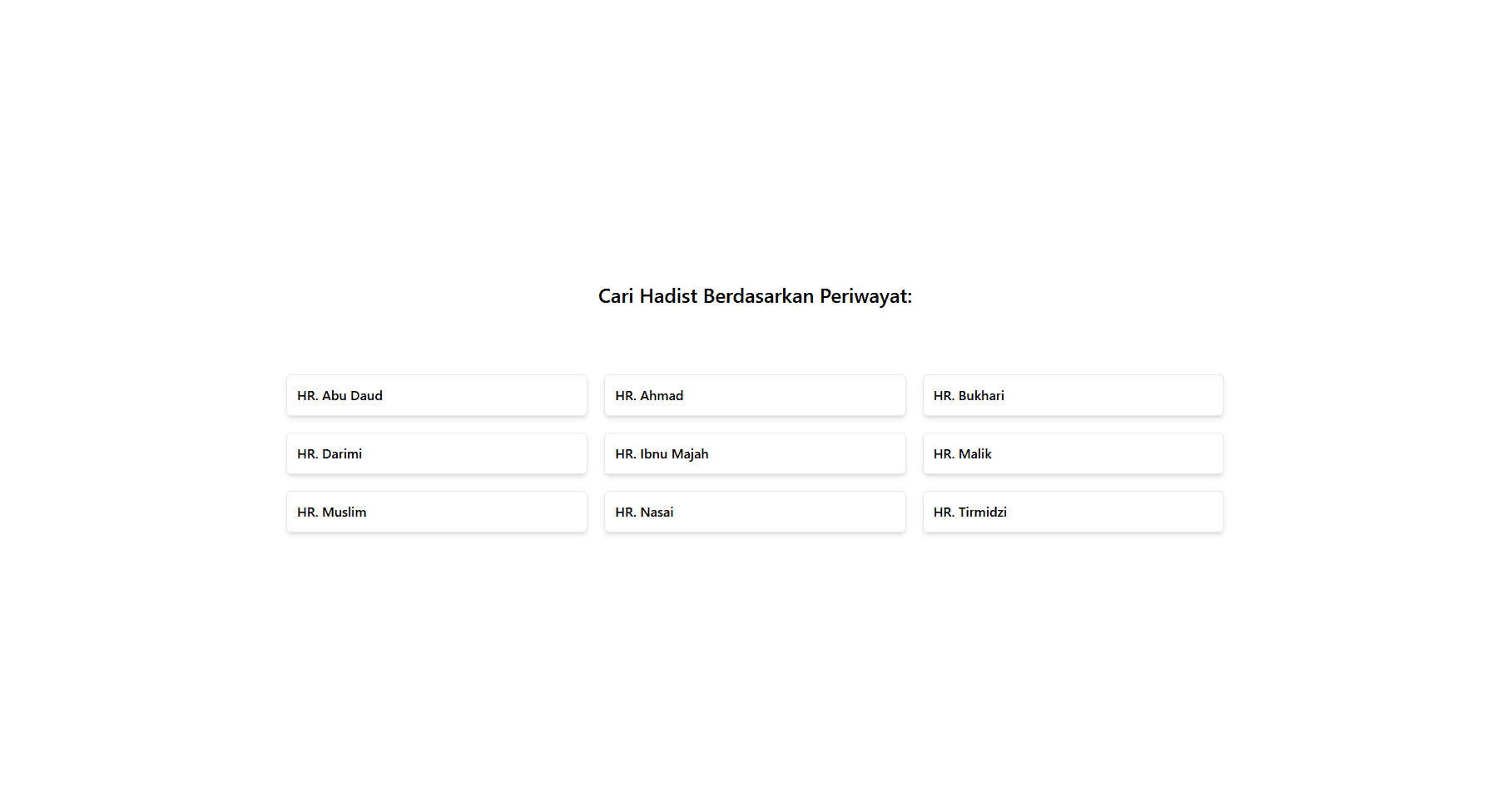The height and width of the screenshot is (812, 1507).
Task: Open the HR. Muslim card
Action: click(x=436, y=512)
